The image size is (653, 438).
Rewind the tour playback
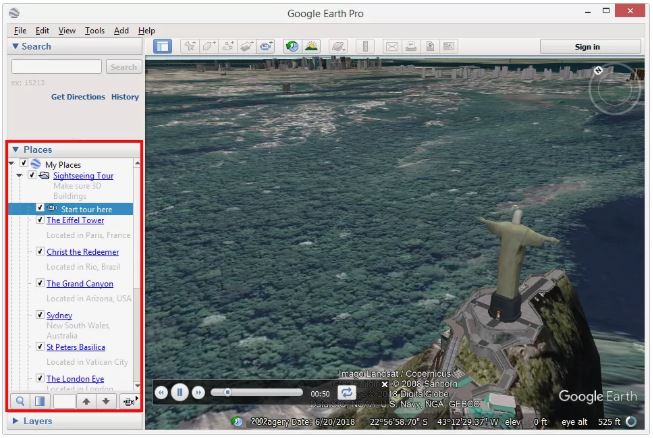[161, 392]
